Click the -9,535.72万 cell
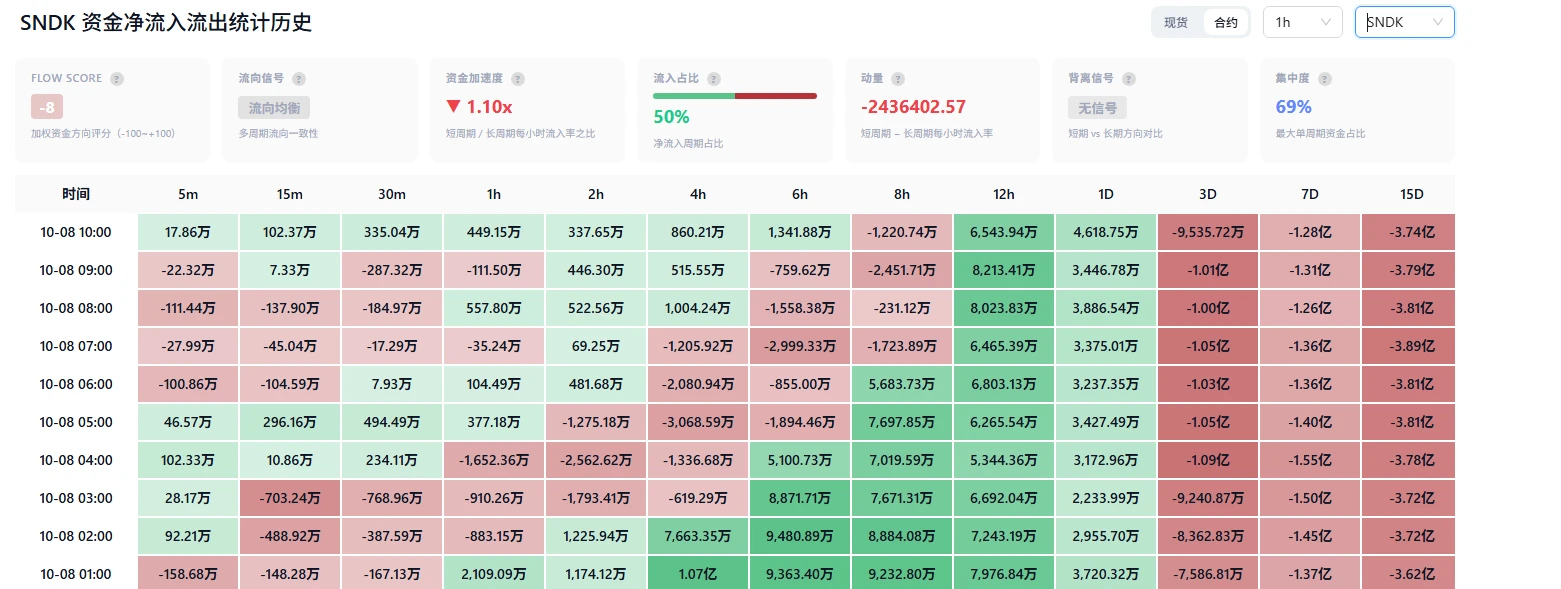Viewport: 1561px width, 589px height. pos(1208,233)
